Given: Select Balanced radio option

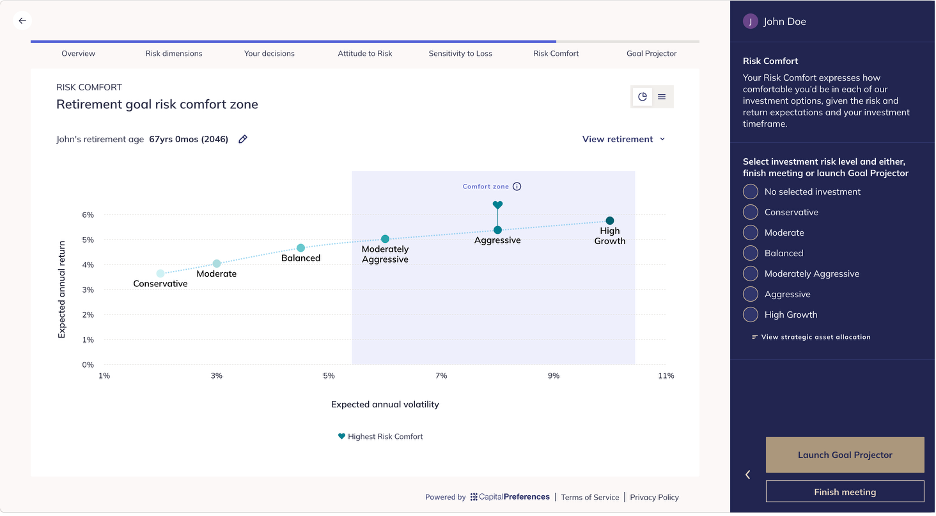Looking at the screenshot, I should pos(750,253).
